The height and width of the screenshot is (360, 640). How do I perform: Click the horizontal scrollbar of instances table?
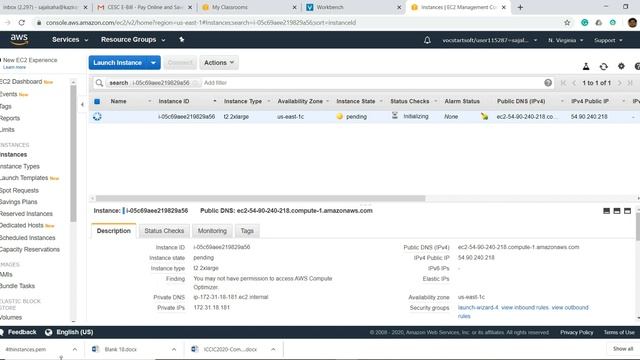(260, 198)
